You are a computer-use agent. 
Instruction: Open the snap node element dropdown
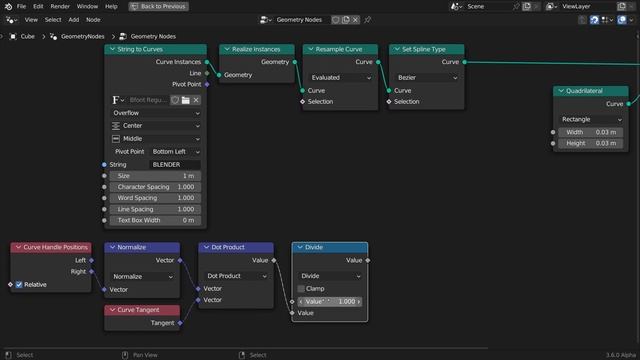(607, 20)
